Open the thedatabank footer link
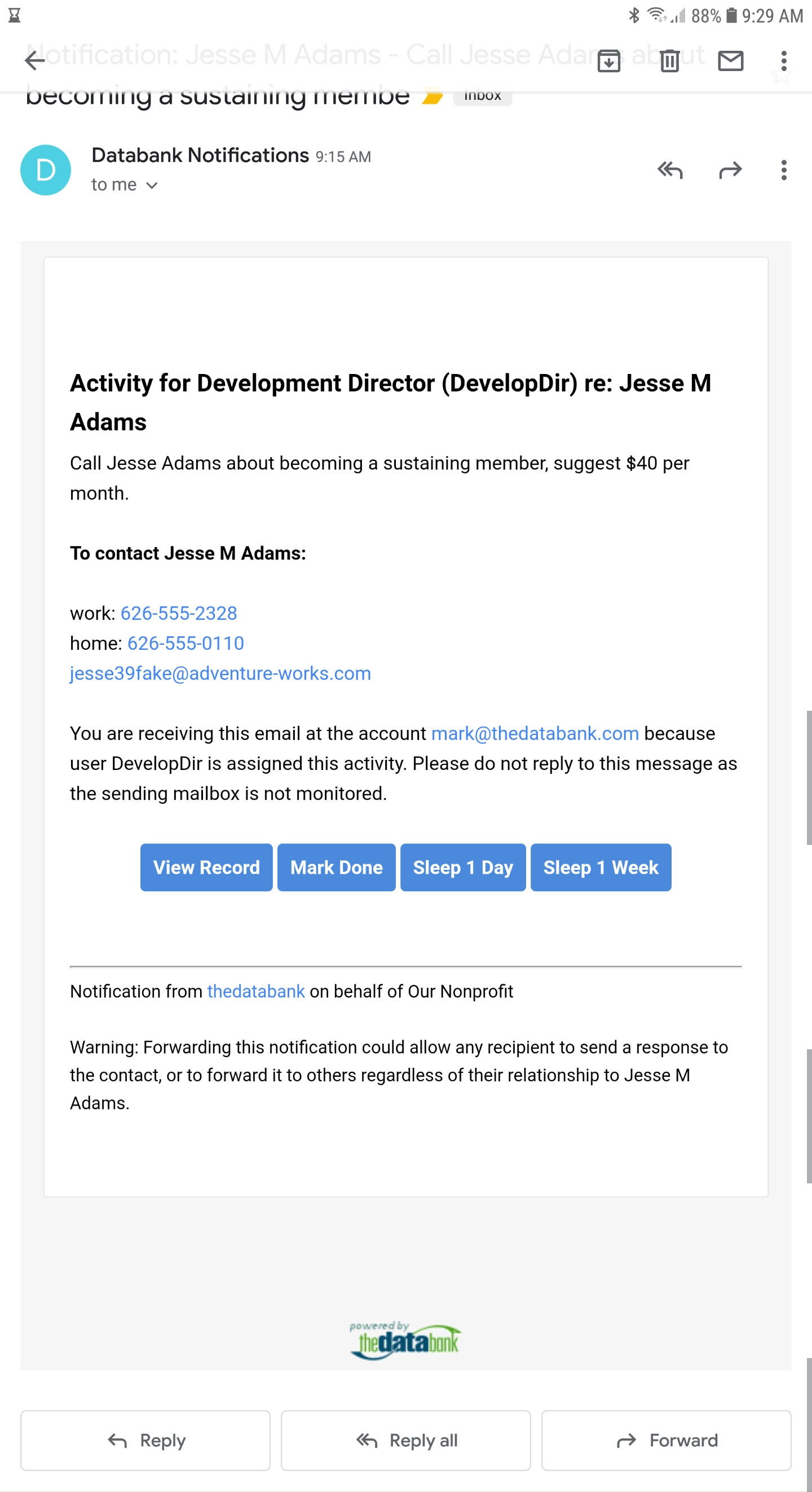The height and width of the screenshot is (1492, 812). click(256, 991)
